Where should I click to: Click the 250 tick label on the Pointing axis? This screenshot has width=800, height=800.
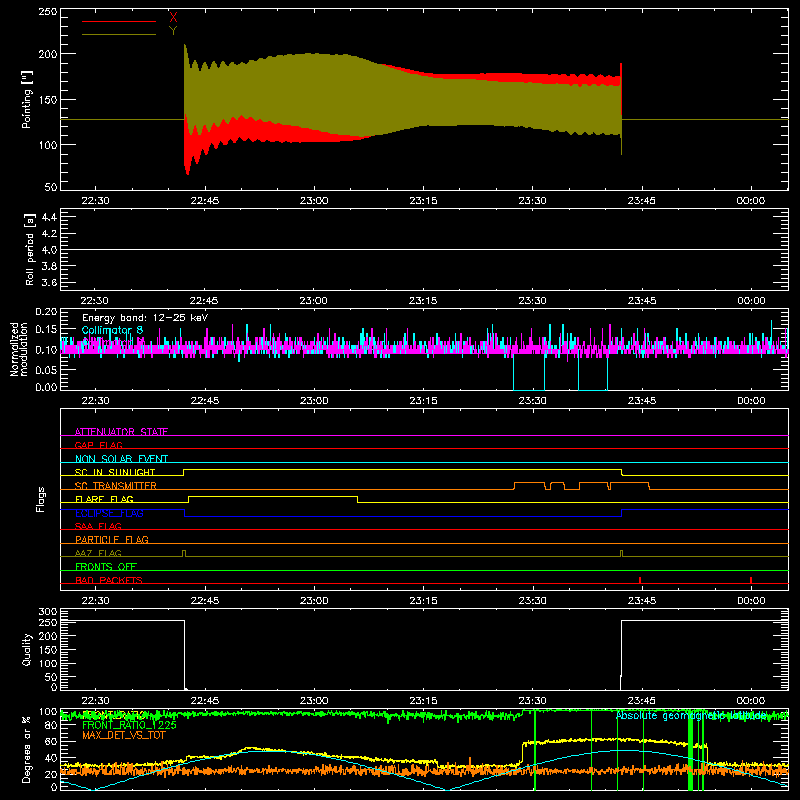[x=47, y=12]
